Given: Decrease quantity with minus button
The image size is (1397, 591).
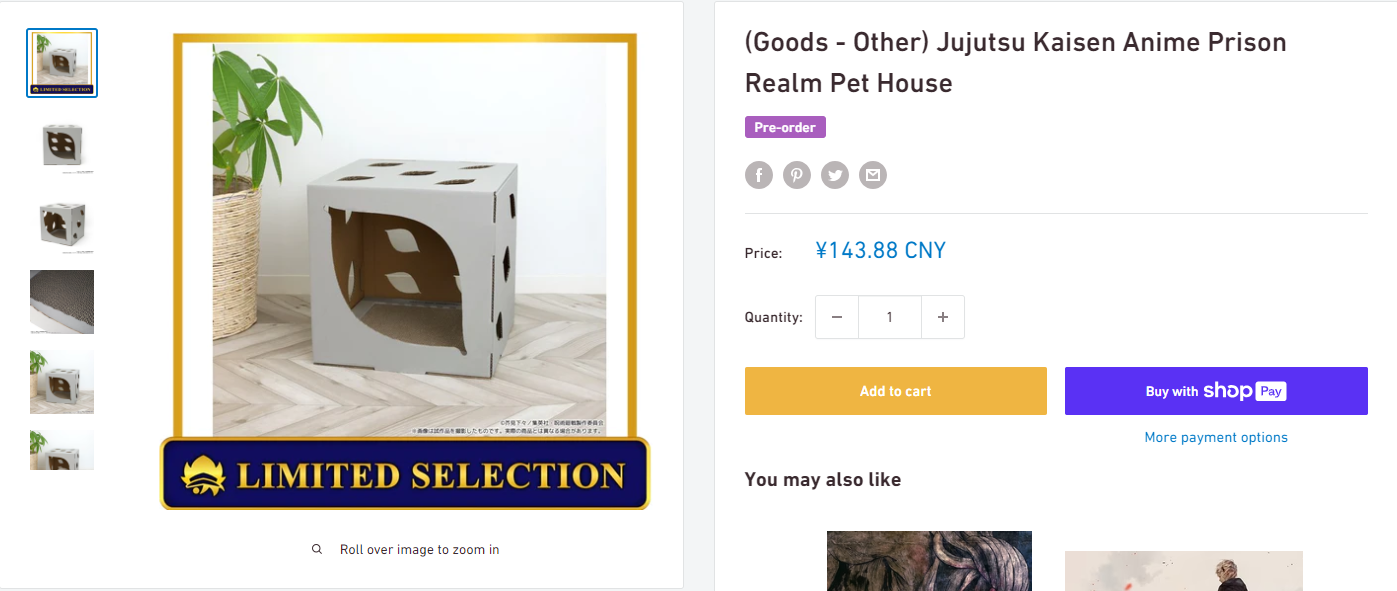Looking at the screenshot, I should click(x=837, y=317).
